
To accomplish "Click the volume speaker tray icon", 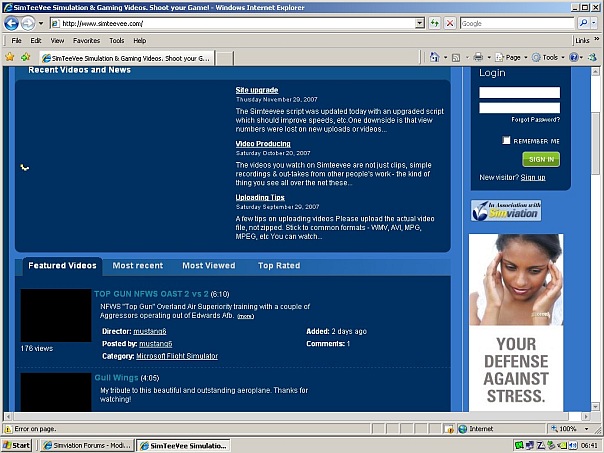I will tap(572, 446).
